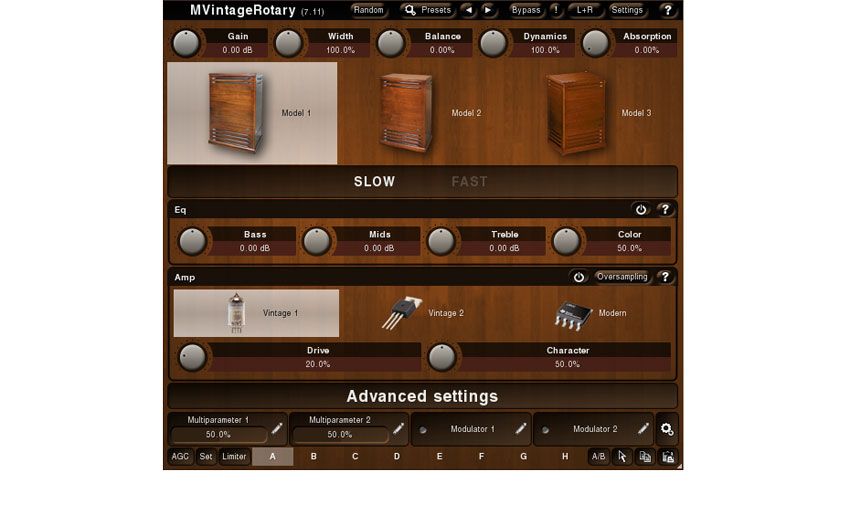The image size is (850, 505).
Task: Click the Random button
Action: click(369, 10)
